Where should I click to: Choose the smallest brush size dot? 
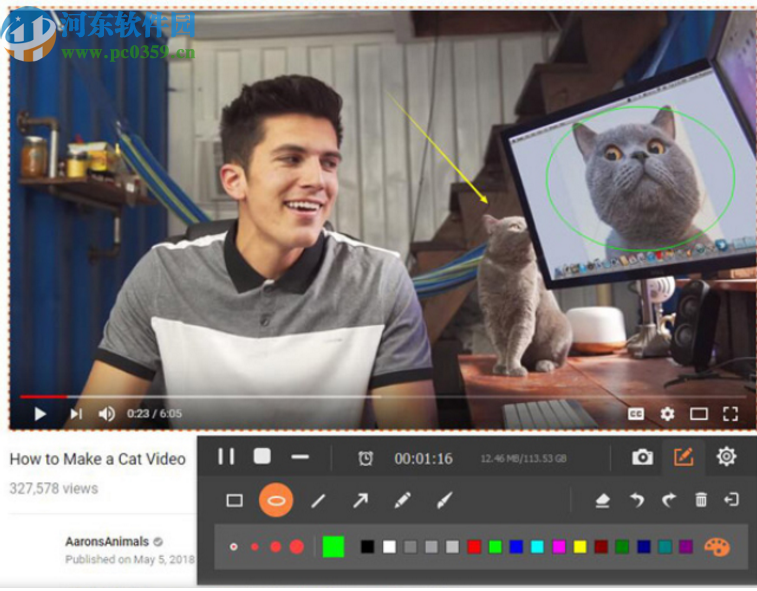(234, 547)
